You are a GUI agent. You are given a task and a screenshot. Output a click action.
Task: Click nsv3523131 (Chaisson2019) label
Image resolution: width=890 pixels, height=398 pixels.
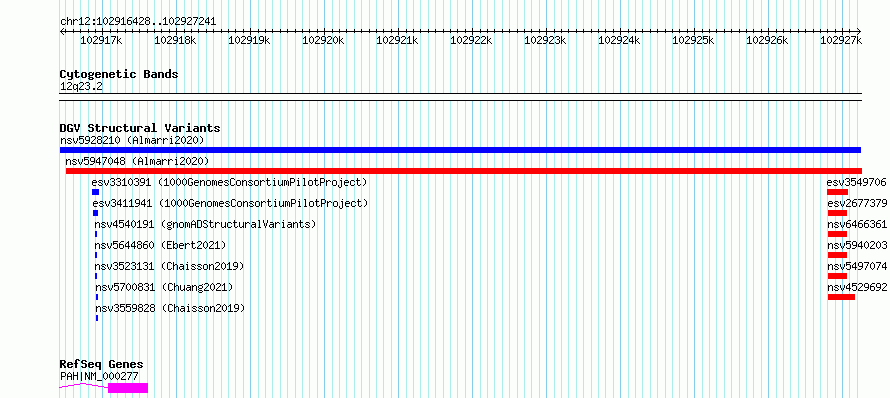coord(169,266)
